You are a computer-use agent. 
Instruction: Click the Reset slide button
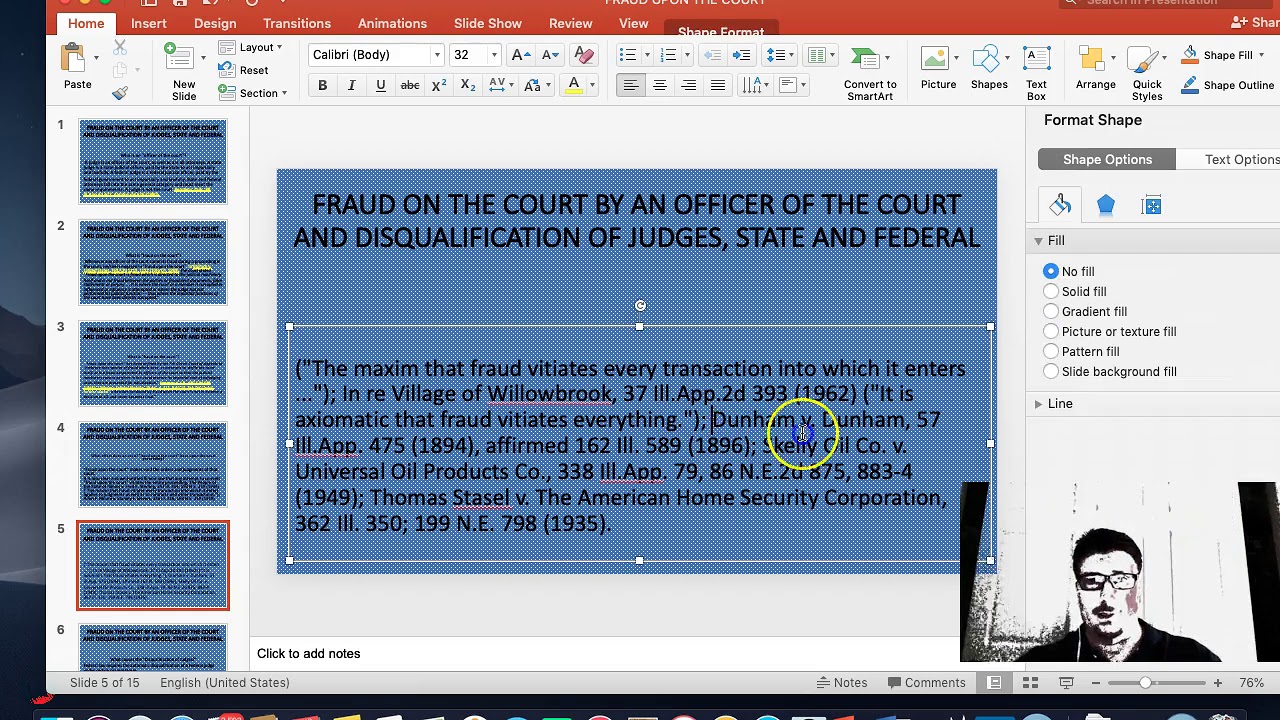tap(243, 70)
